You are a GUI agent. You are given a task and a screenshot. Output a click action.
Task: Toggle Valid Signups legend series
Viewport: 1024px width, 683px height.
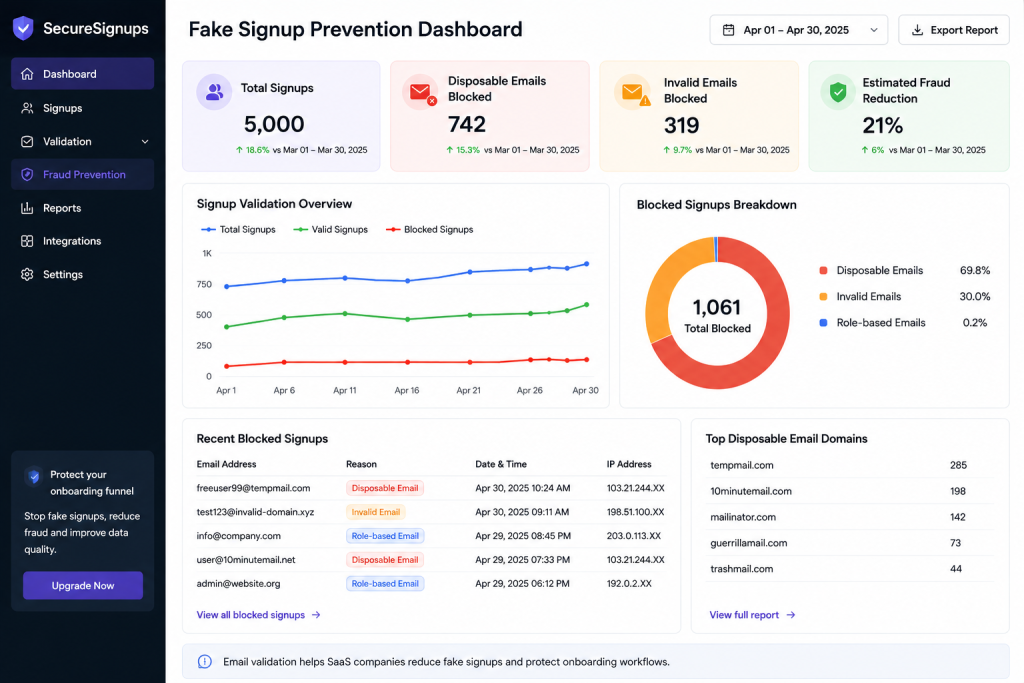tap(330, 229)
